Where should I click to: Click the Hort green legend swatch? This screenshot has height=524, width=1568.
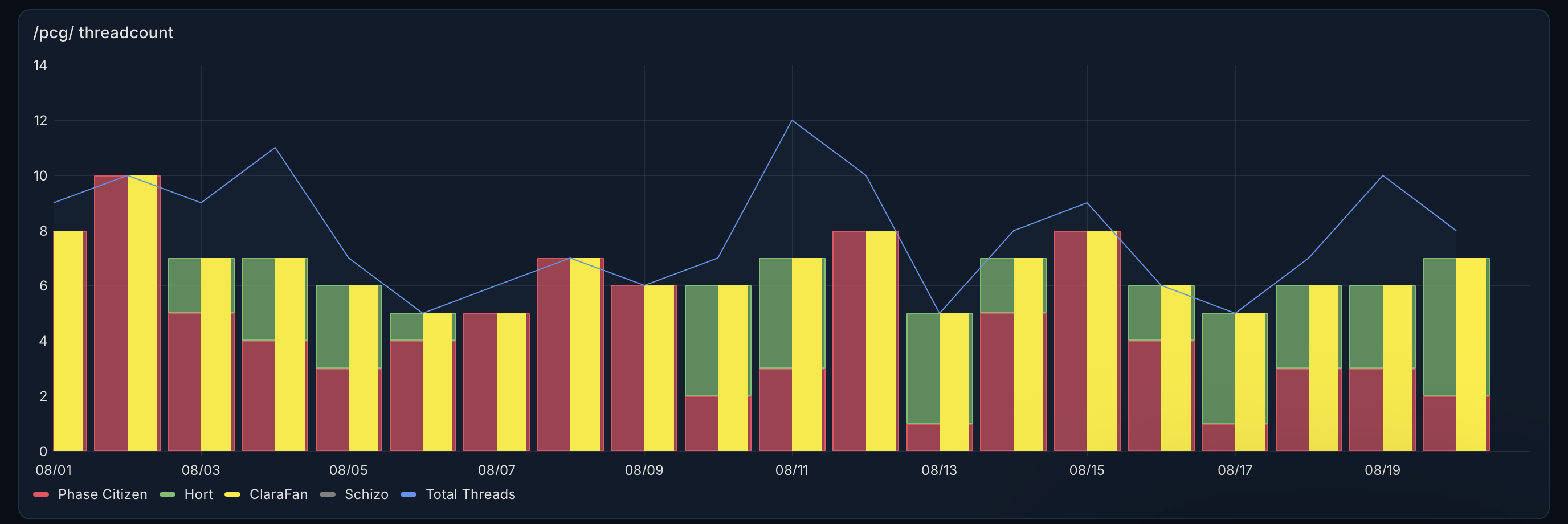pos(168,494)
